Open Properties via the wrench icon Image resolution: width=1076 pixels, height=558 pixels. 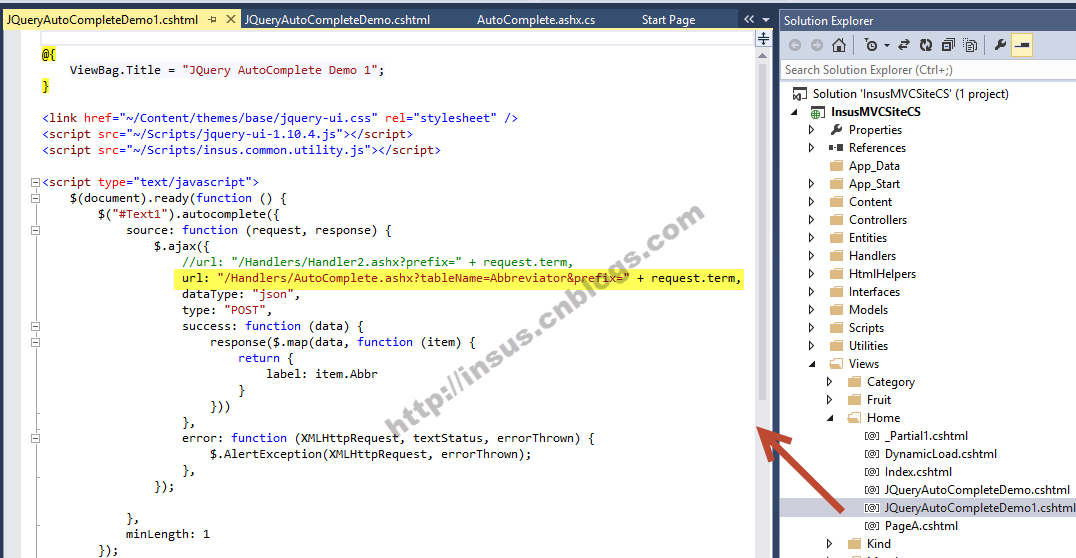(1000, 45)
